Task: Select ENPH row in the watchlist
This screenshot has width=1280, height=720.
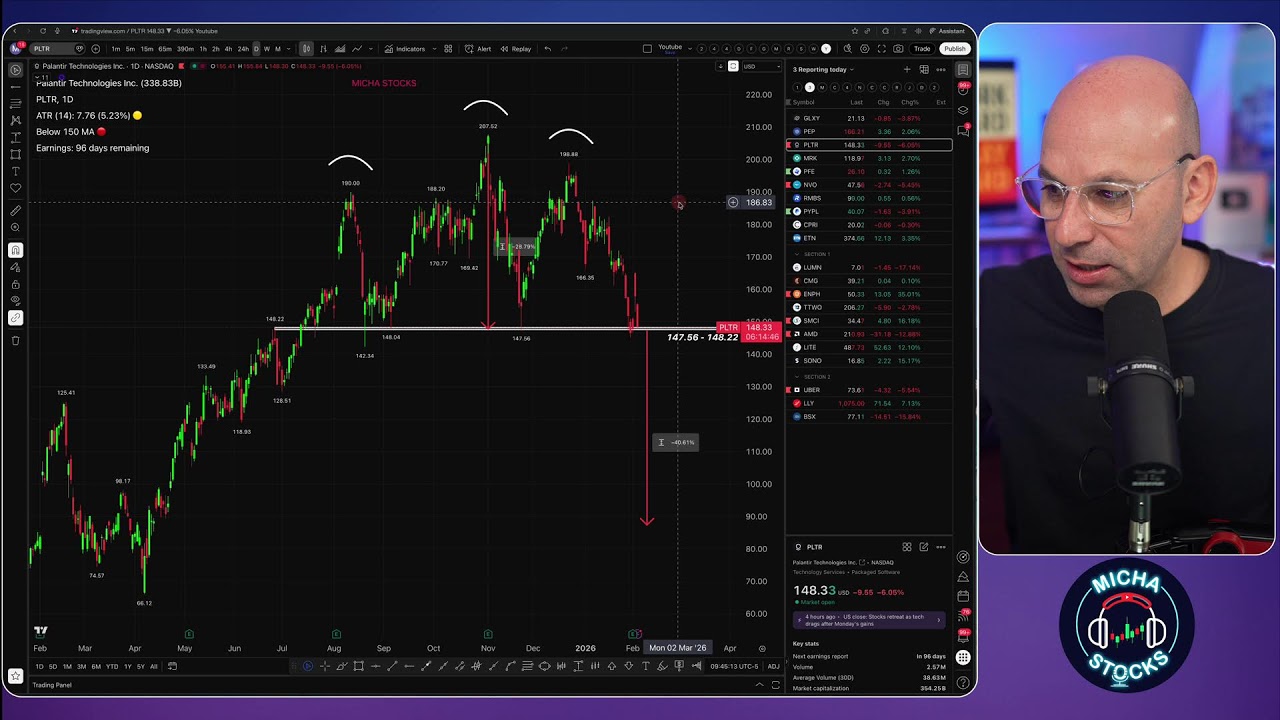Action: [868, 294]
